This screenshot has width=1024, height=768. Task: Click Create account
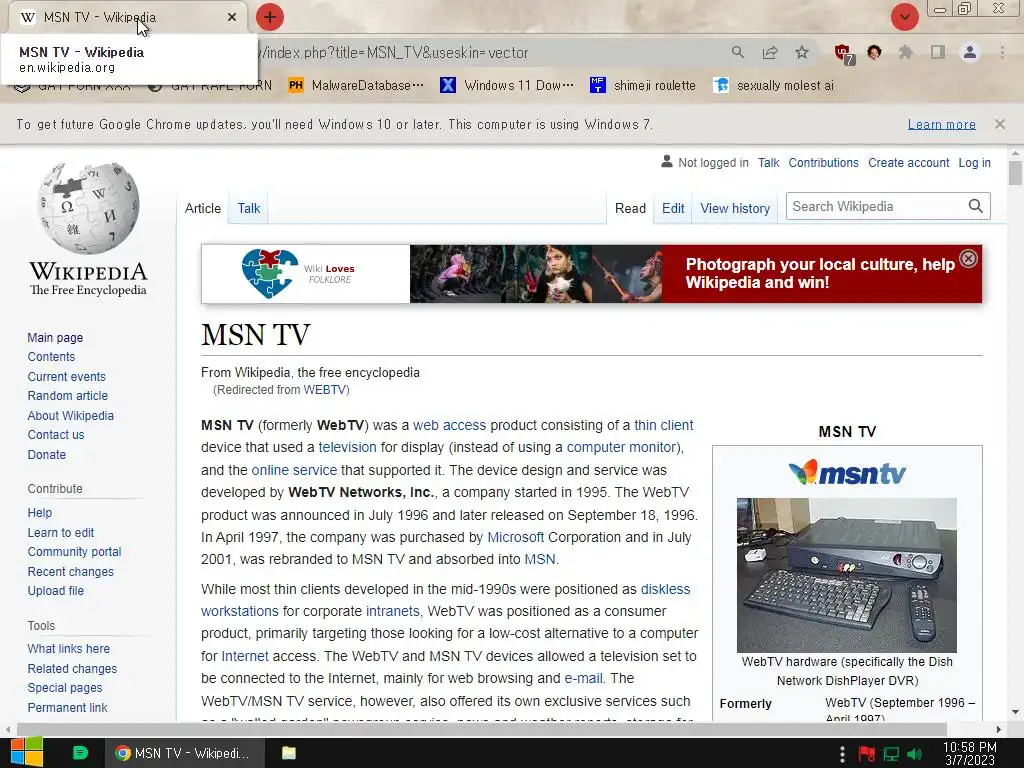click(x=908, y=163)
